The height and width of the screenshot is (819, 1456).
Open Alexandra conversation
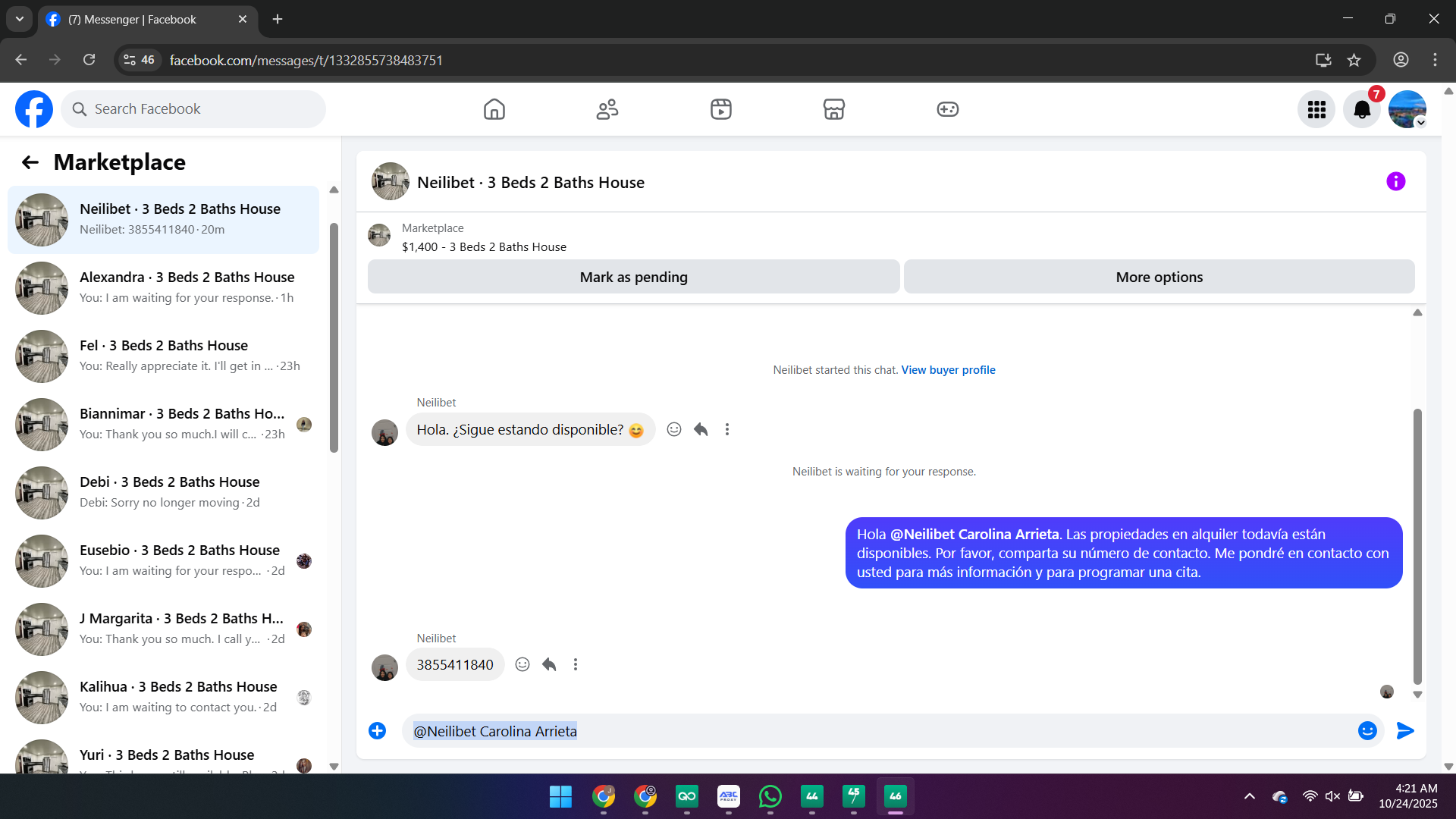[163, 288]
